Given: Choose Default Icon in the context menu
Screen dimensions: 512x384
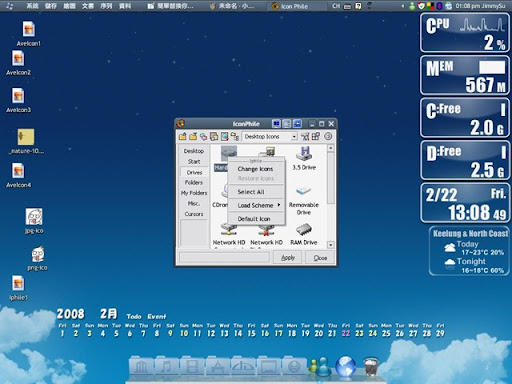Looking at the screenshot, I should [254, 219].
